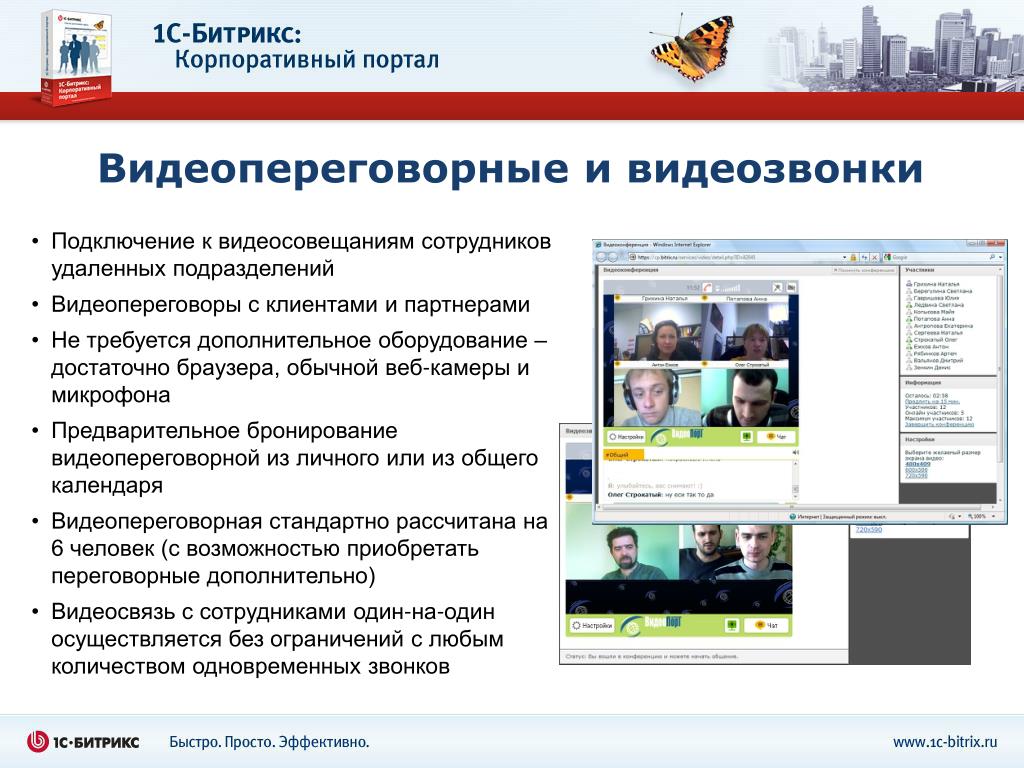Click the search magnifier icon
The image size is (1024, 768).
click(x=992, y=257)
